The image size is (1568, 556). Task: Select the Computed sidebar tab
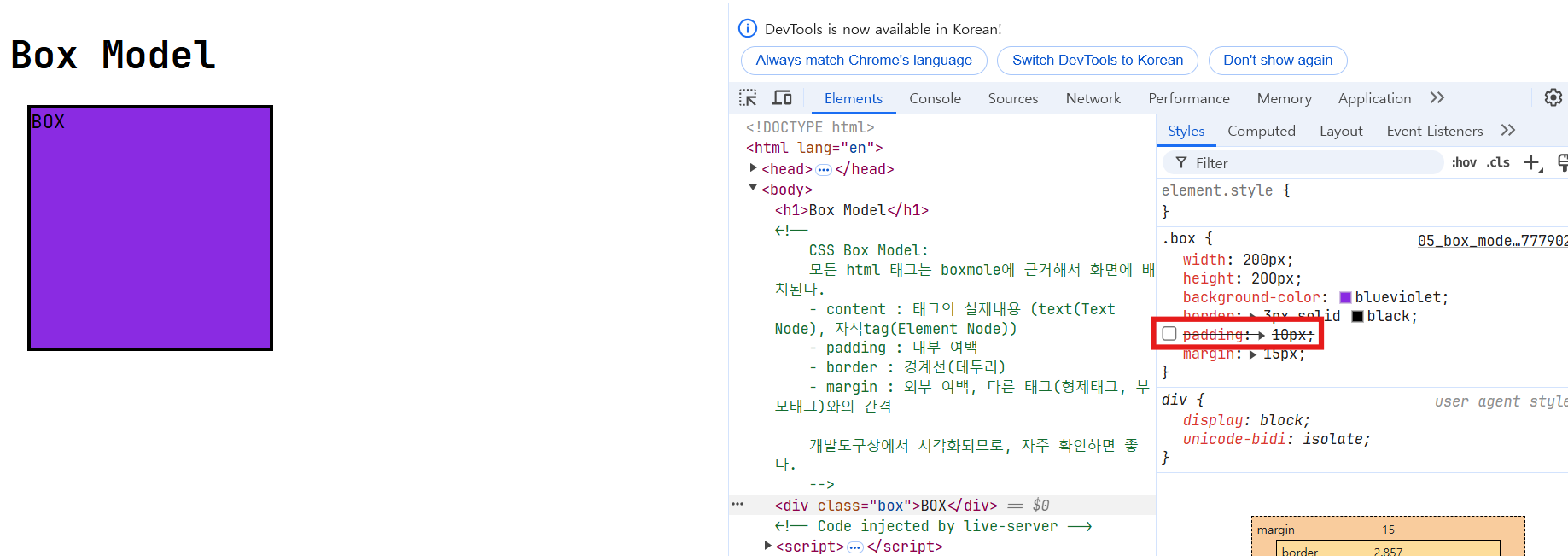[1261, 131]
